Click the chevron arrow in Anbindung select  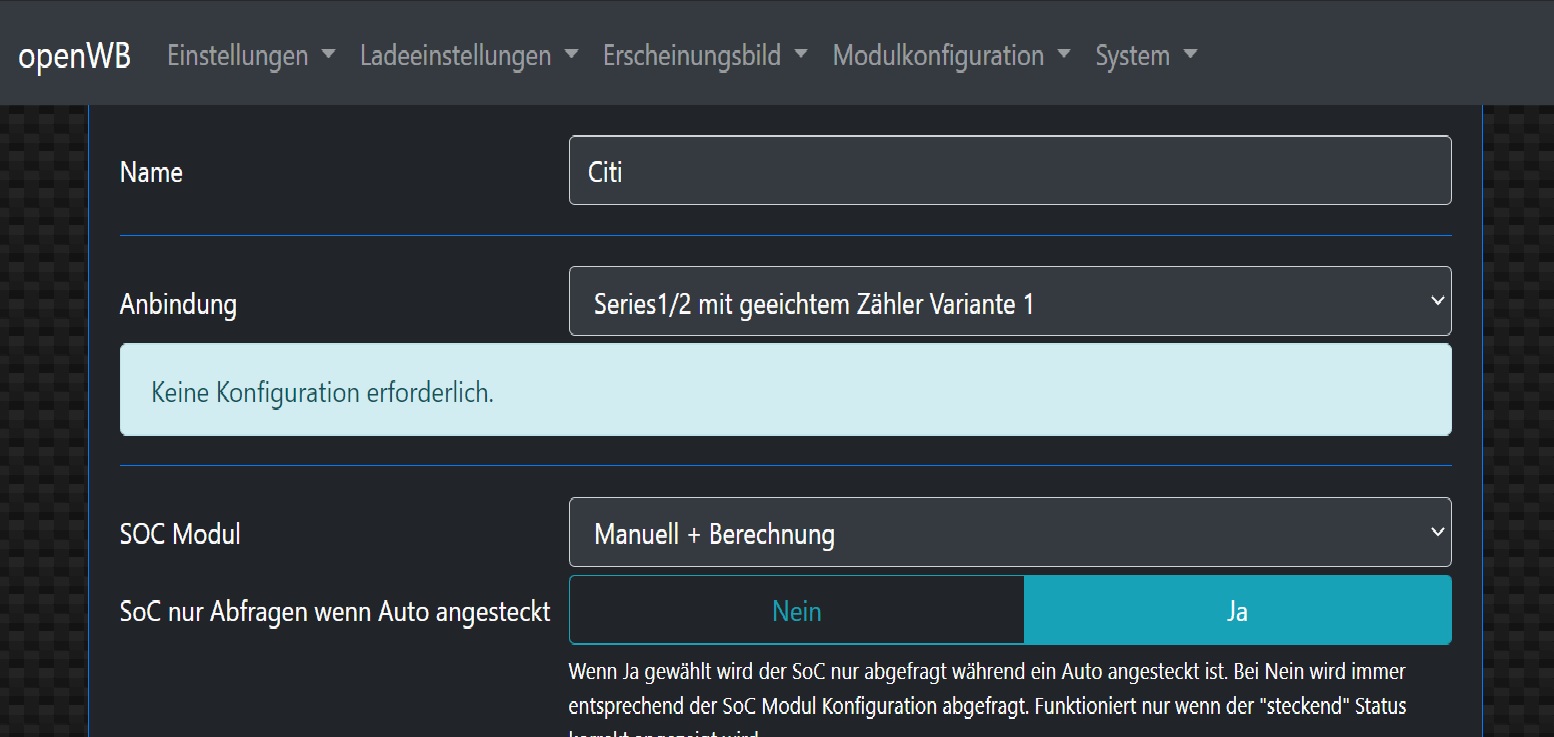tap(1437, 301)
